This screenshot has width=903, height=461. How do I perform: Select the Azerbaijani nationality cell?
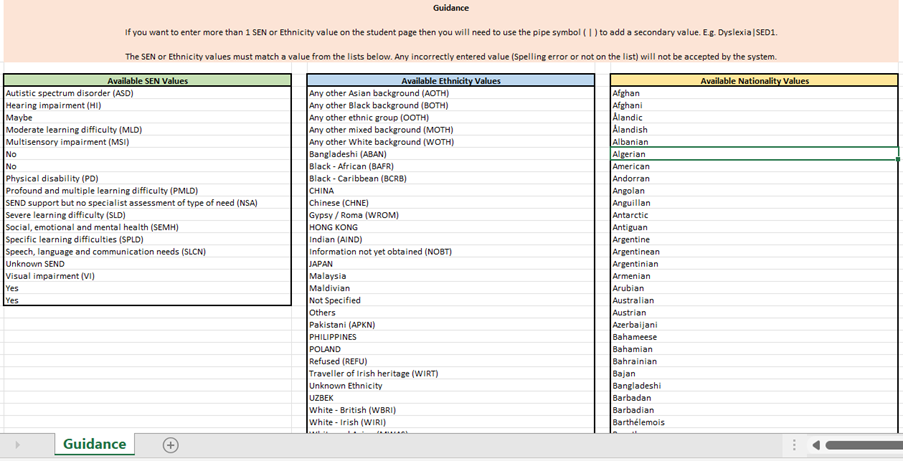pyautogui.click(x=754, y=324)
